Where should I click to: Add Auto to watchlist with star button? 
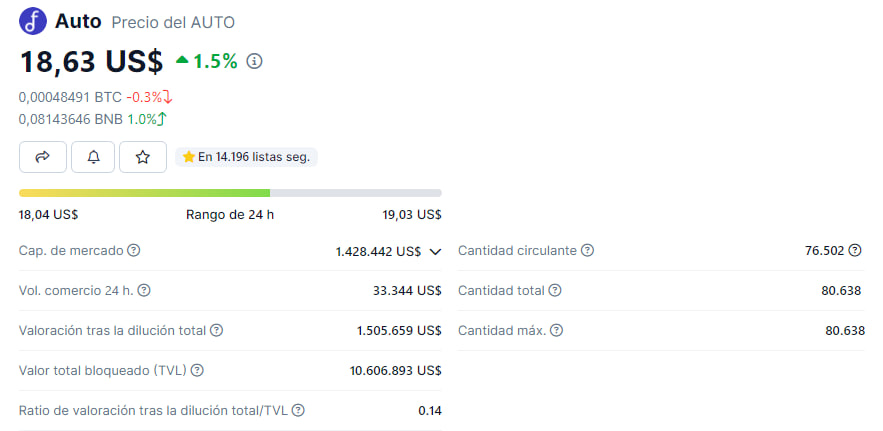tap(143, 157)
